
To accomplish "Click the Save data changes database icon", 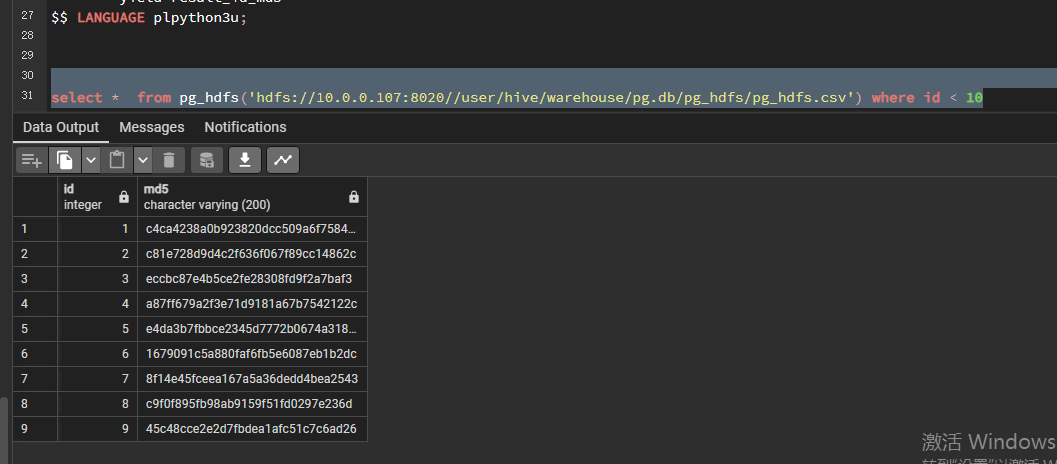I will point(207,160).
